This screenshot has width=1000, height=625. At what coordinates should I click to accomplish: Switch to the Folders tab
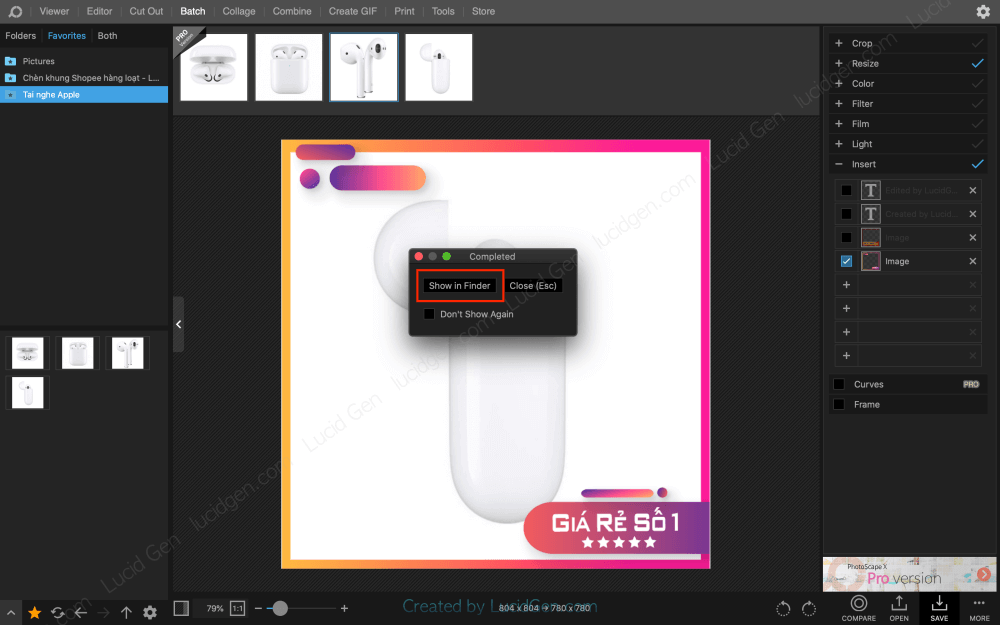[20, 36]
